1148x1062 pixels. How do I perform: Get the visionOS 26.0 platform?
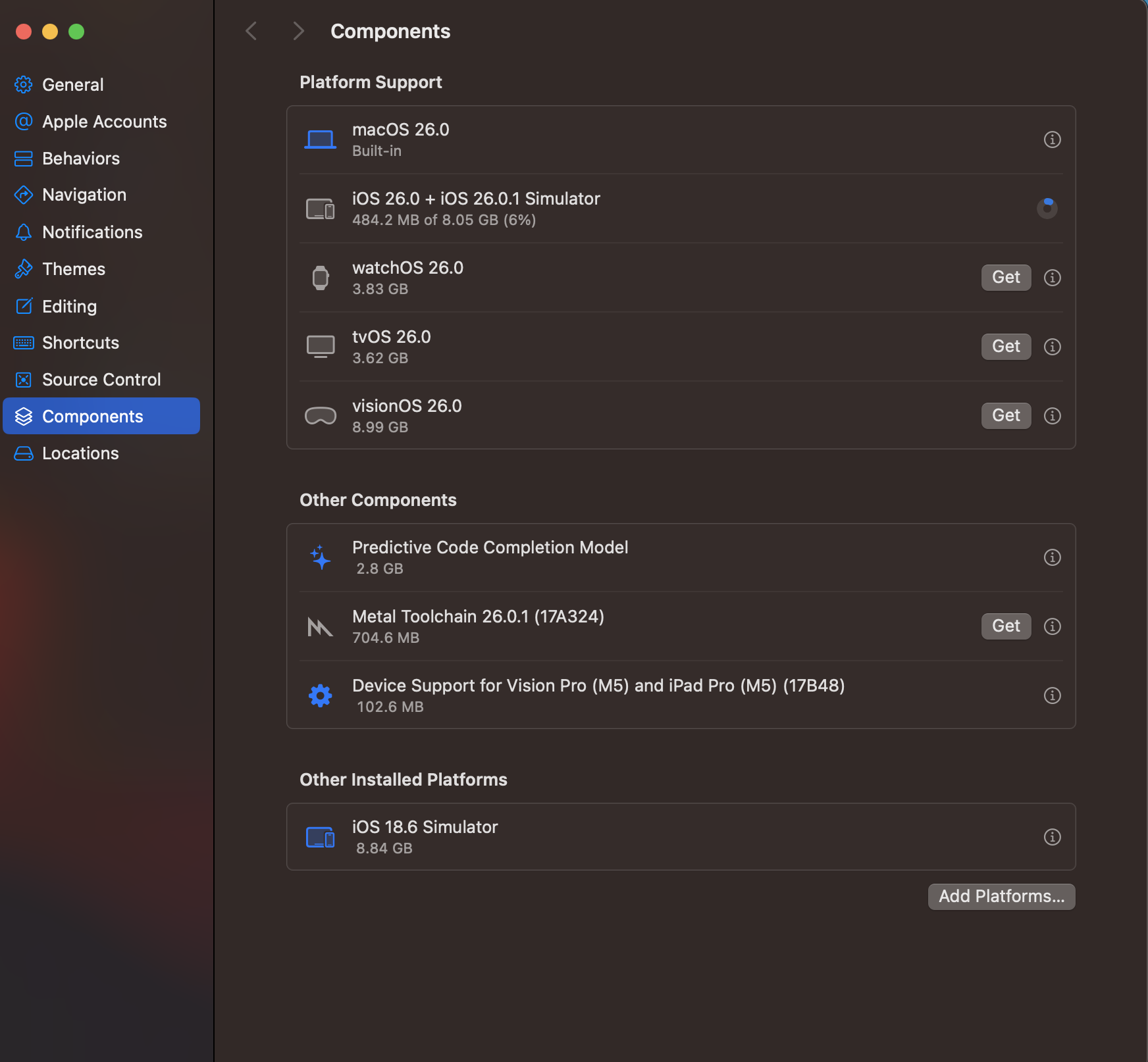1005,416
